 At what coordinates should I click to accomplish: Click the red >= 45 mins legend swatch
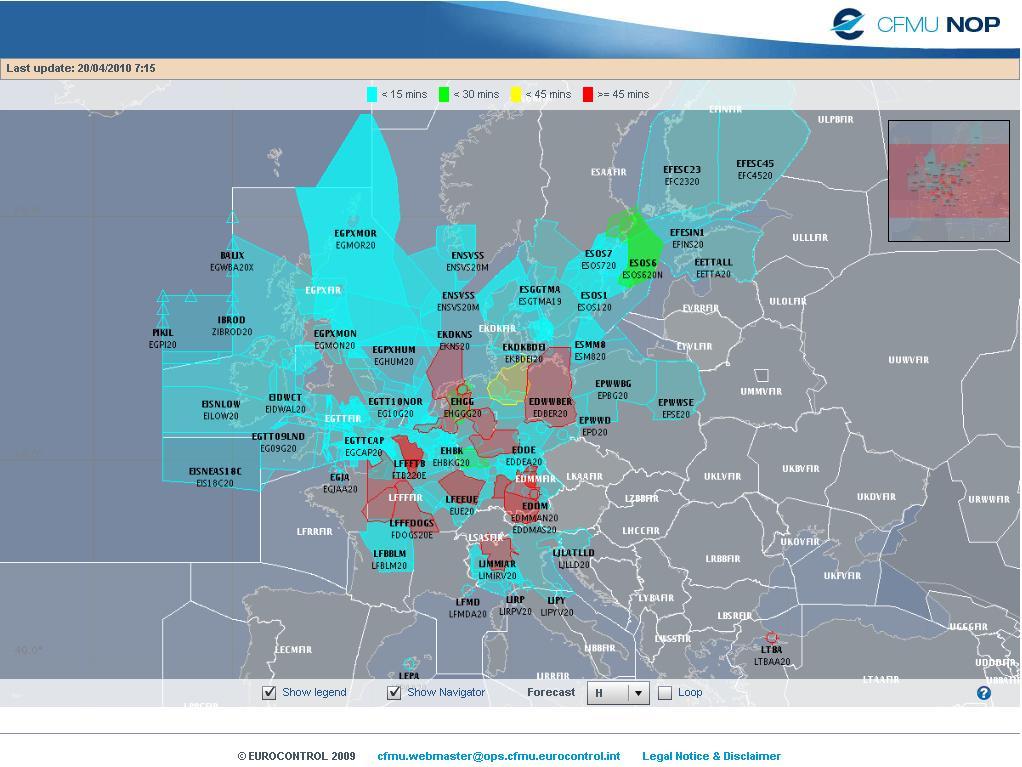[x=588, y=94]
